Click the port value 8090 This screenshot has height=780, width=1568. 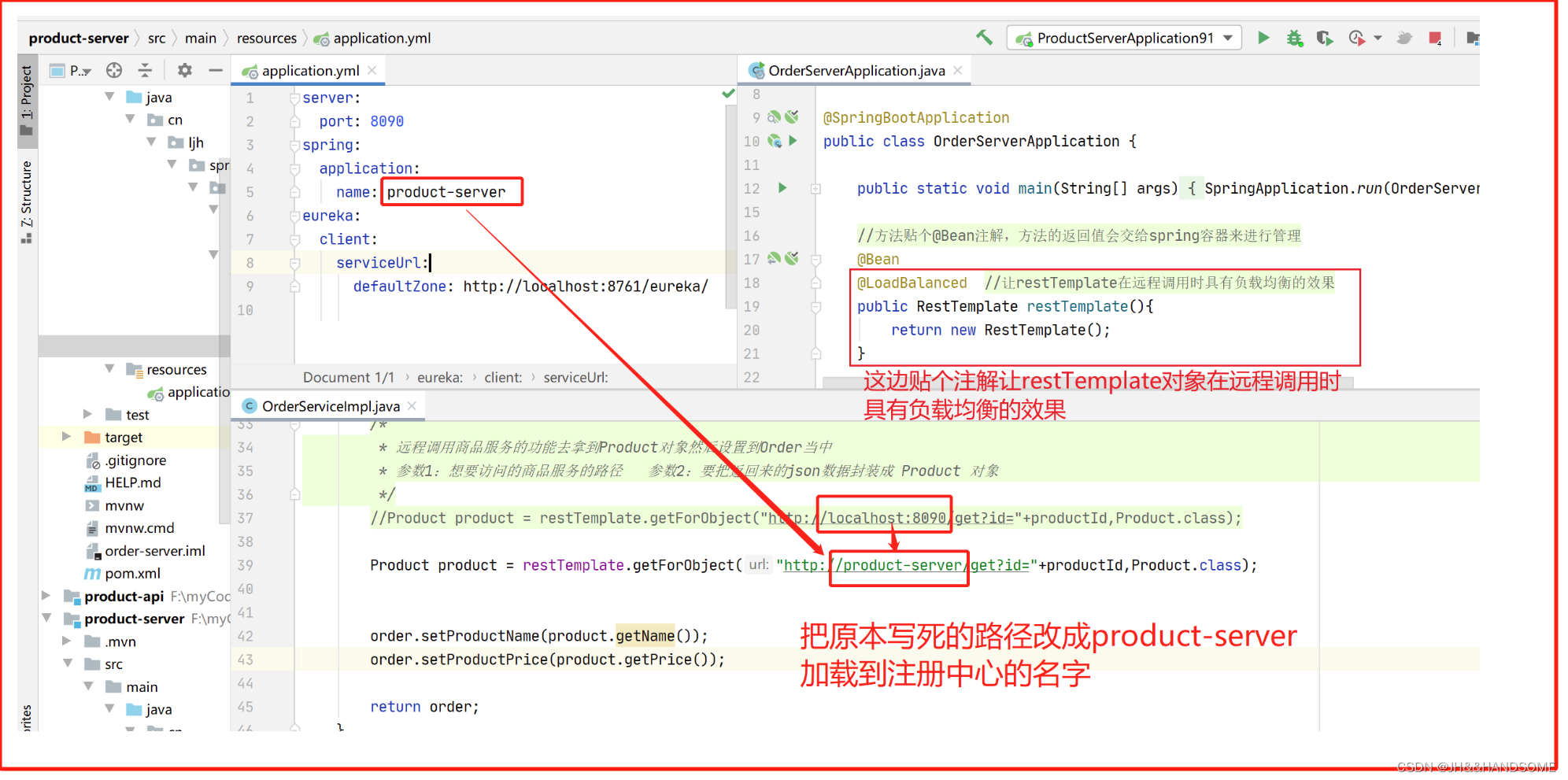coord(386,121)
